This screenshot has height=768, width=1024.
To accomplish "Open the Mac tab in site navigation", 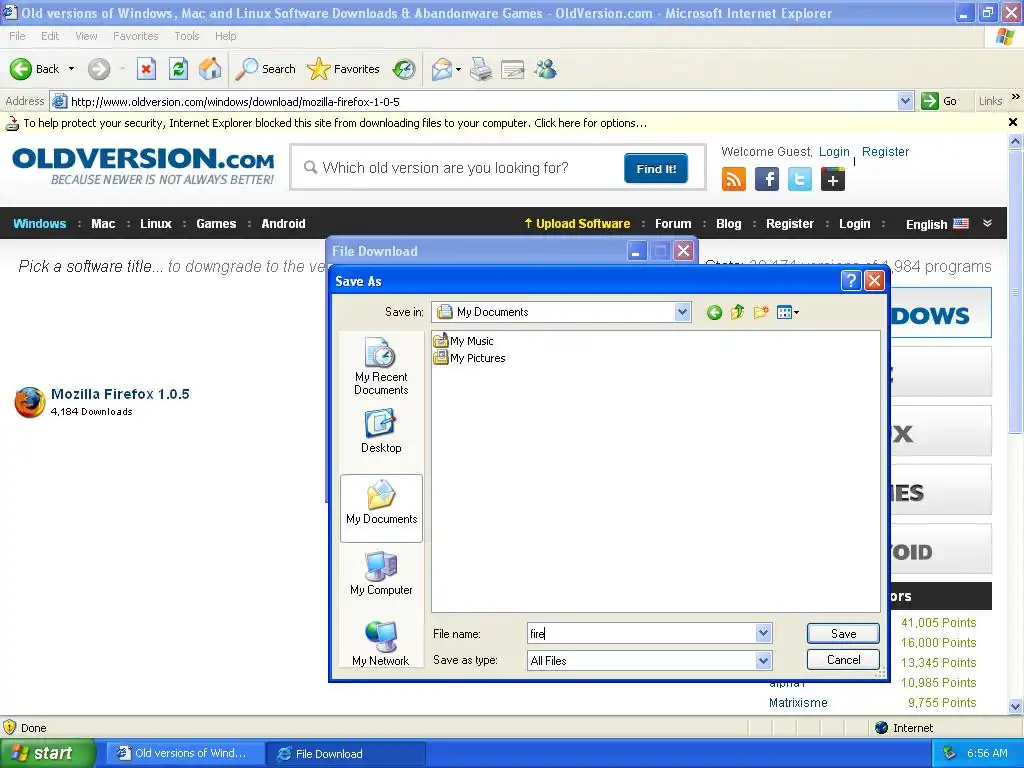I will (x=103, y=223).
